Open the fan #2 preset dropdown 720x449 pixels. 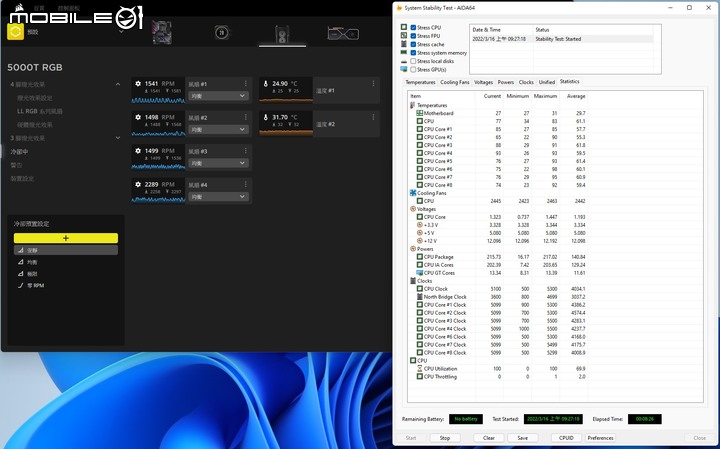pos(218,129)
